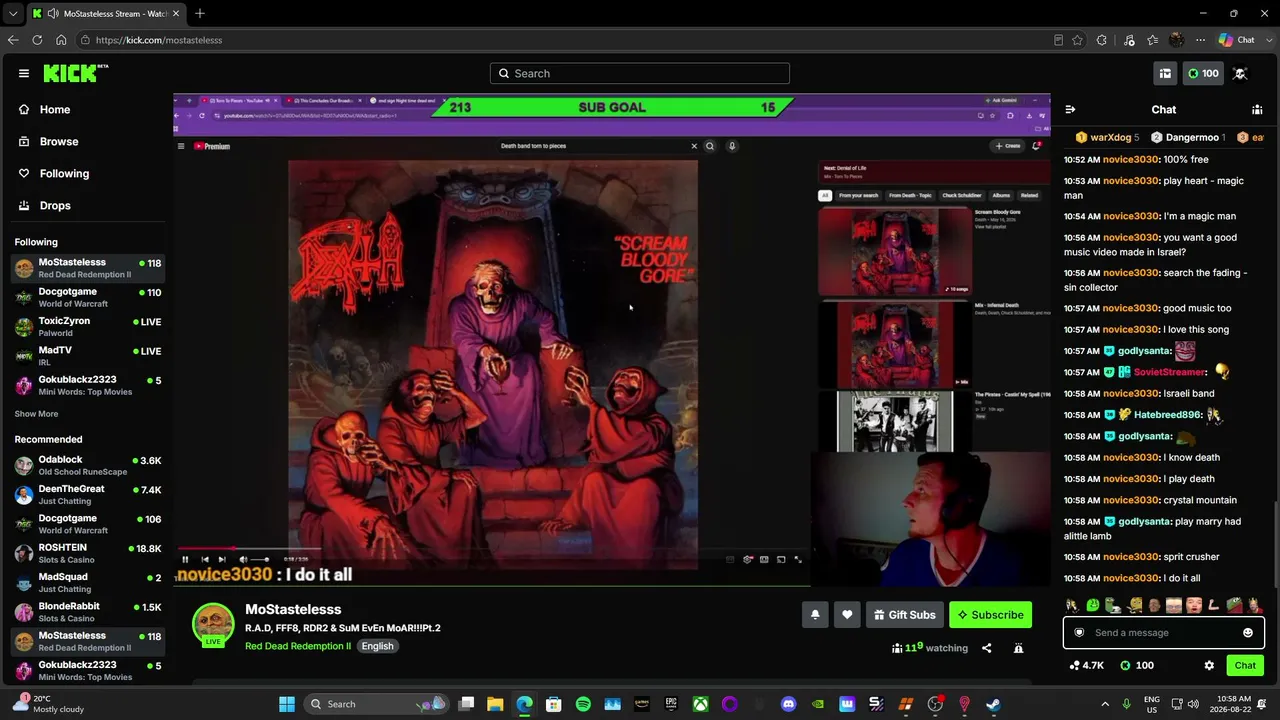This screenshot has height=720, width=1280.
Task: Show chat users list icon
Action: coord(1257,109)
